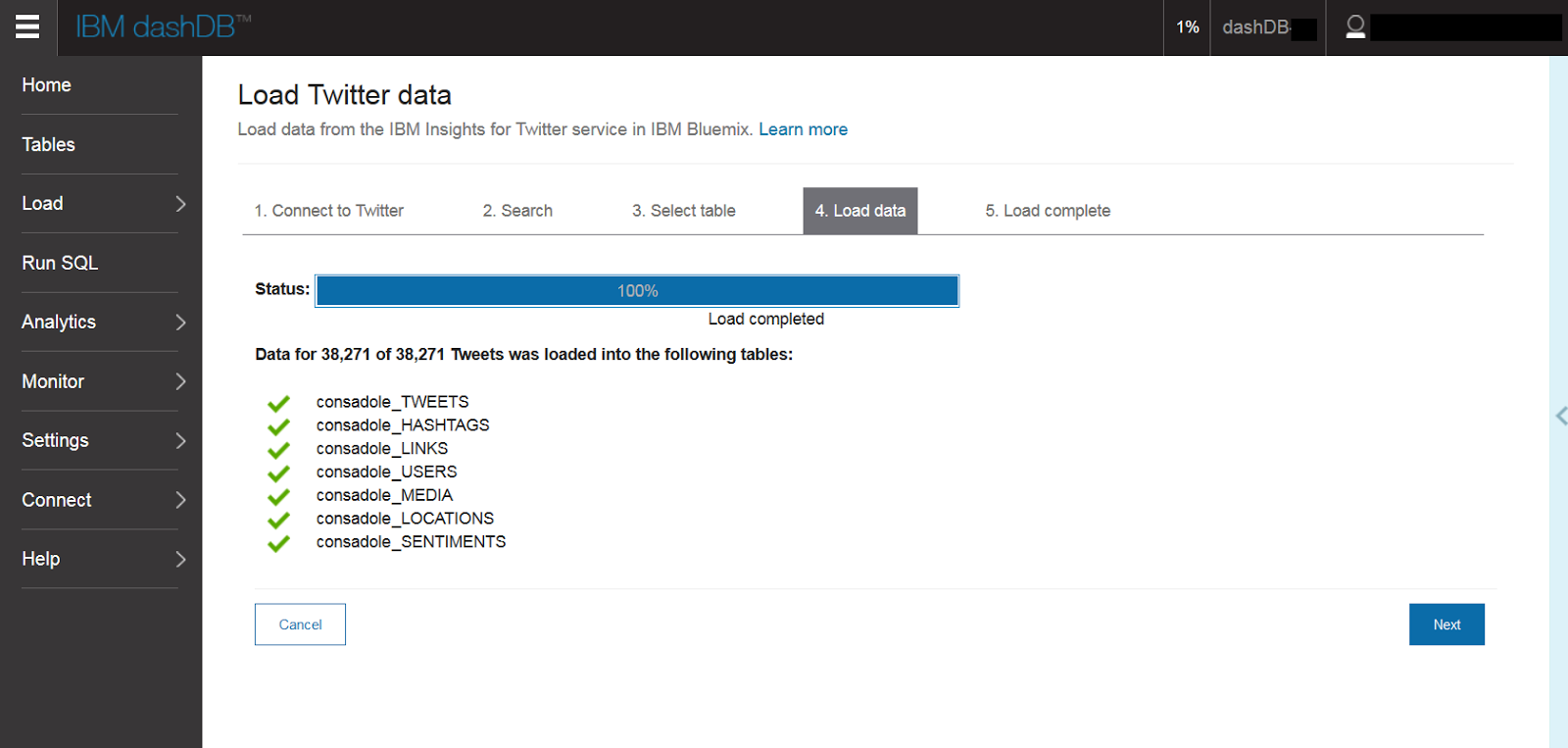
Task: Switch to step 1 Connect to Twitter
Action: coord(329,211)
